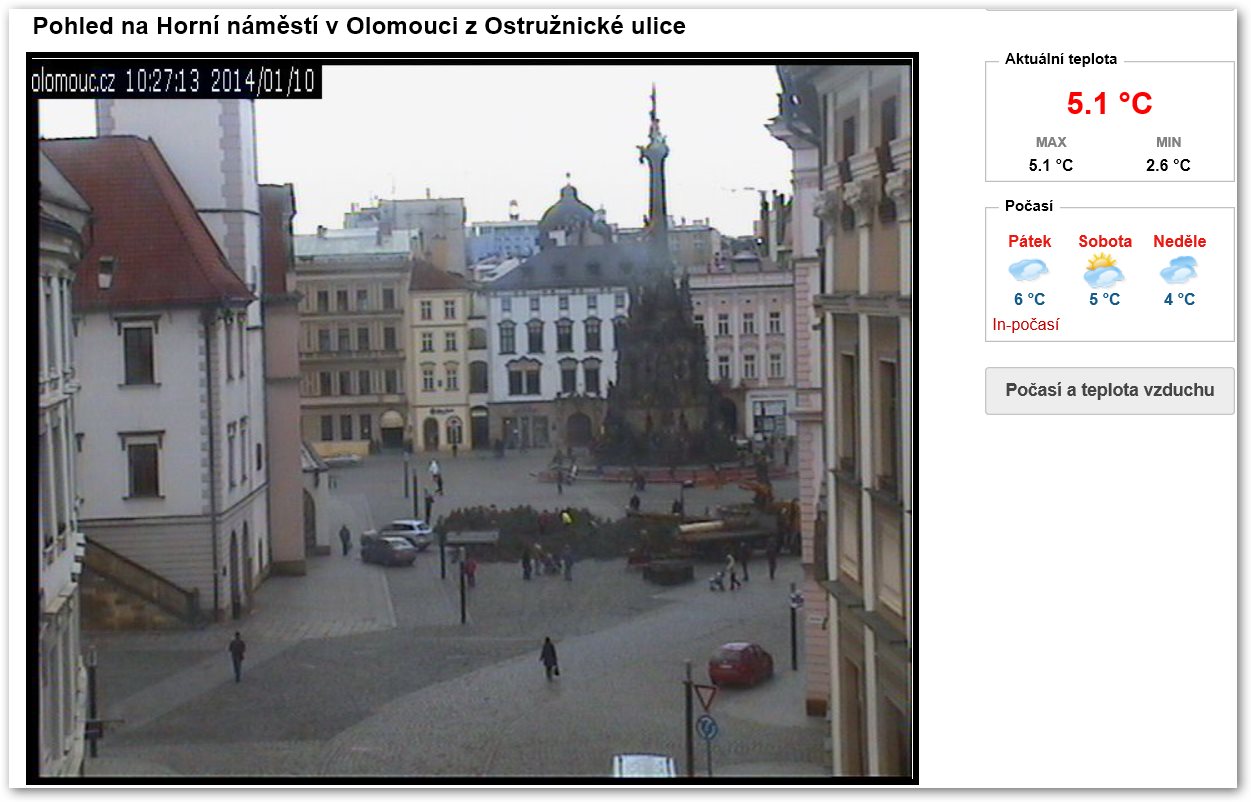
Task: Click the MIN temperature label
Action: pos(1168,142)
